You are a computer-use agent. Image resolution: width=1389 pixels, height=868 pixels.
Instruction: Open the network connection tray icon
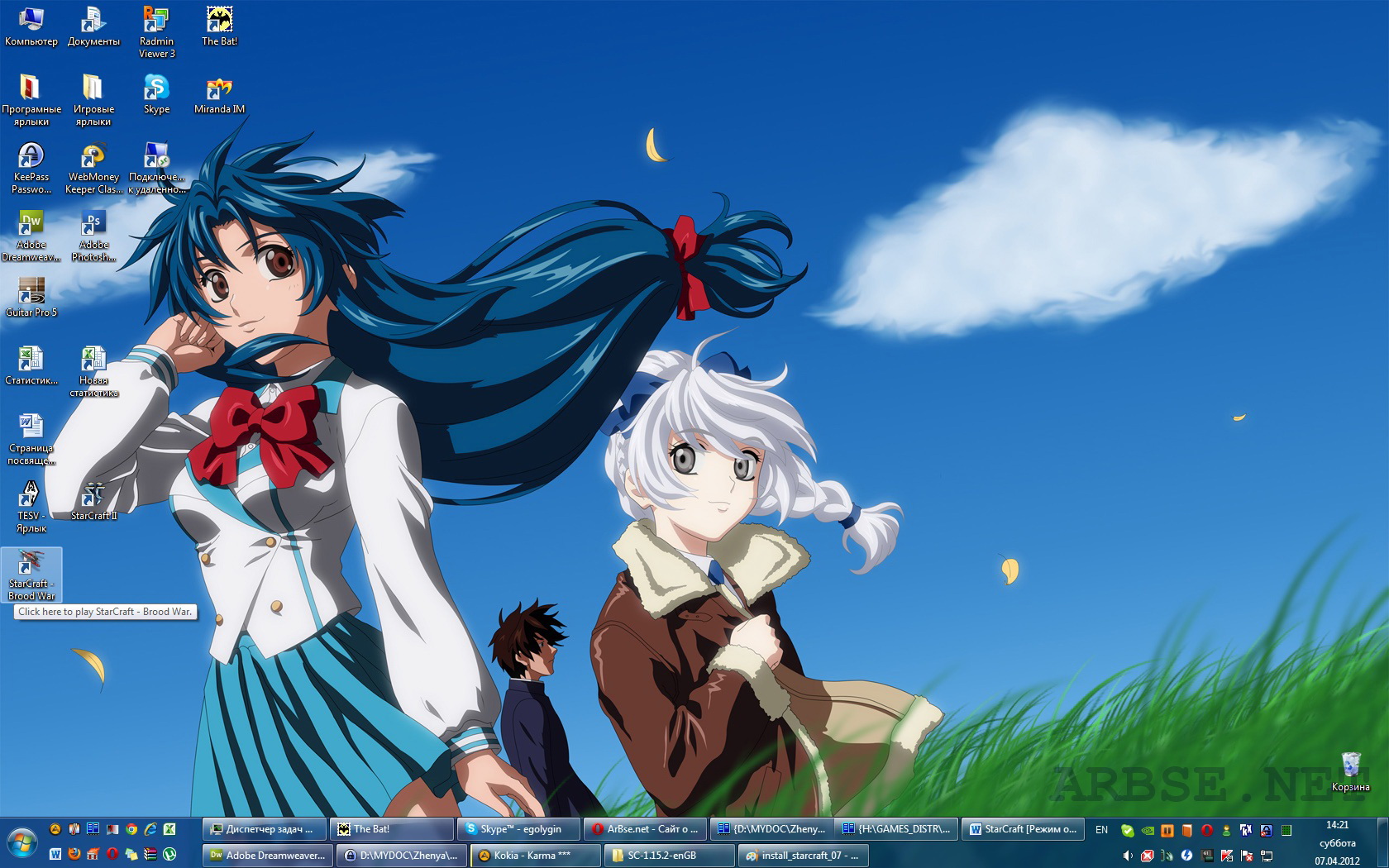(1267, 856)
